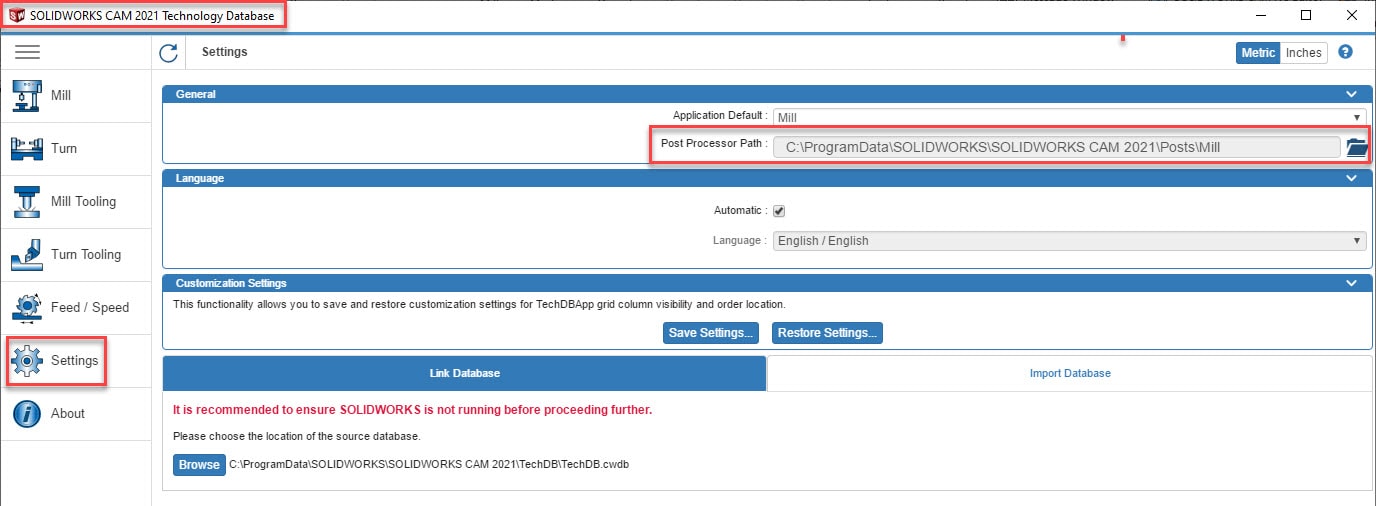
Task: Open the Turn Tooling icon
Action: click(x=25, y=254)
